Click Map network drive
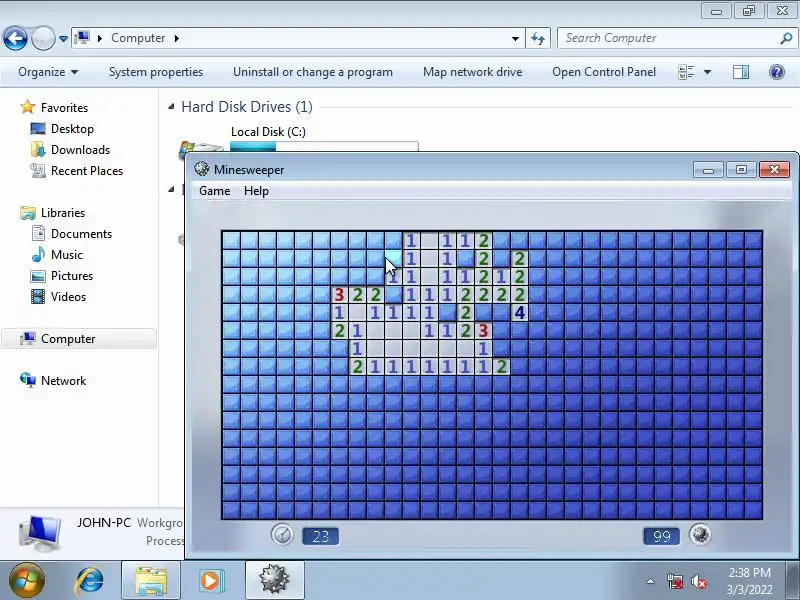 [x=472, y=72]
